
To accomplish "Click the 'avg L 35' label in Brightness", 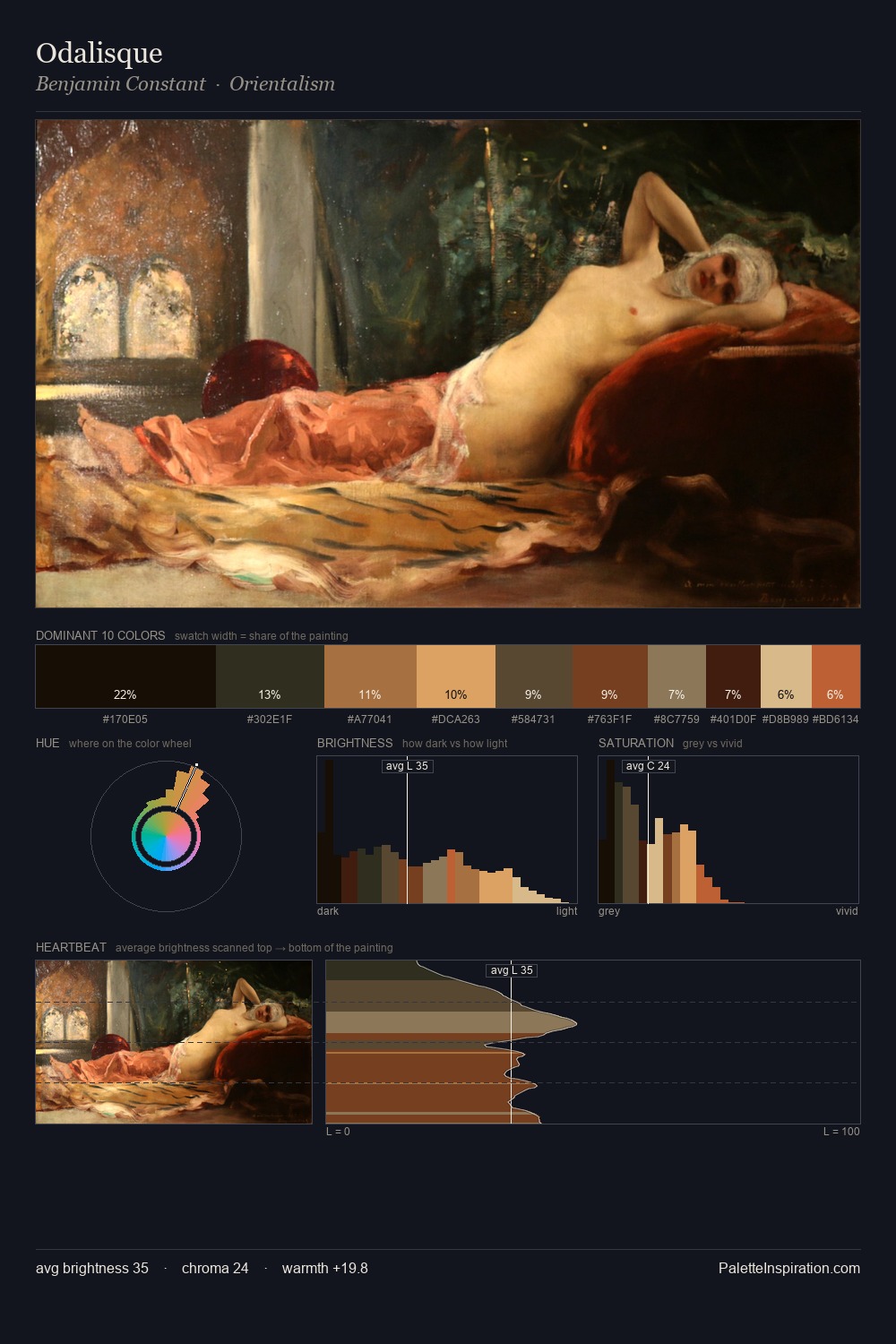I will pyautogui.click(x=408, y=766).
